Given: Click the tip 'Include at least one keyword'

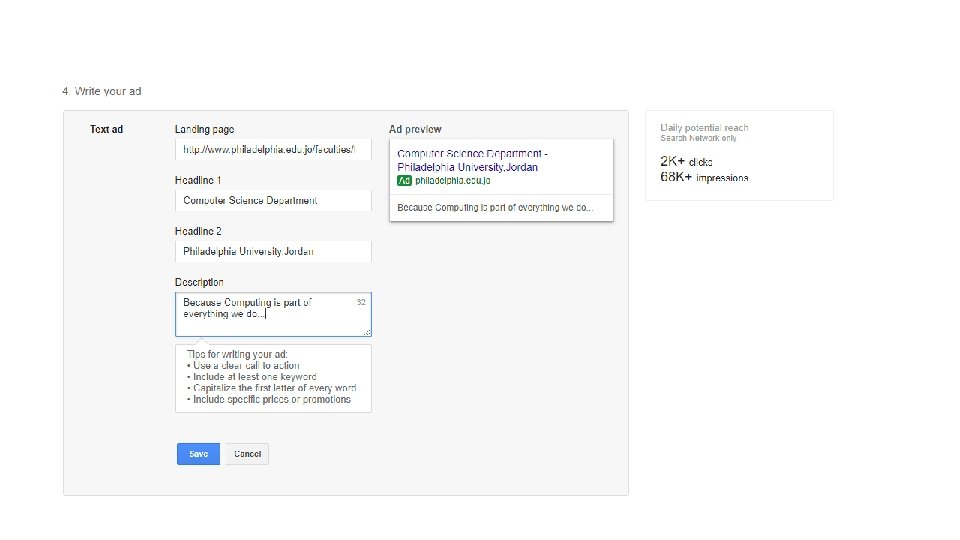Looking at the screenshot, I should tap(252, 377).
